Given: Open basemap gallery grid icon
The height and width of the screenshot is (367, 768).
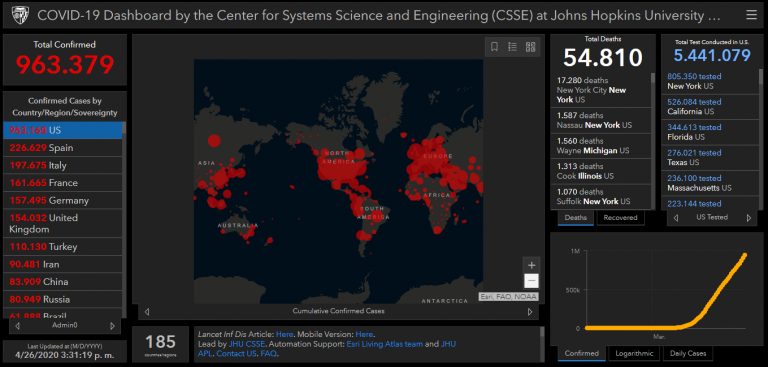Looking at the screenshot, I should (530, 47).
